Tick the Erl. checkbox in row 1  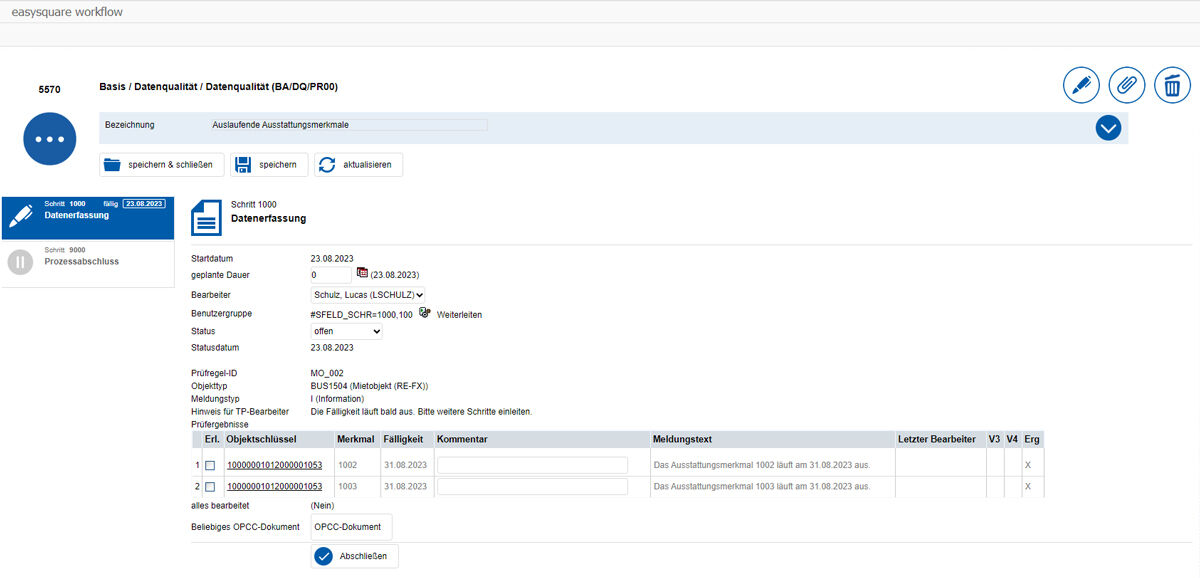tap(210, 465)
